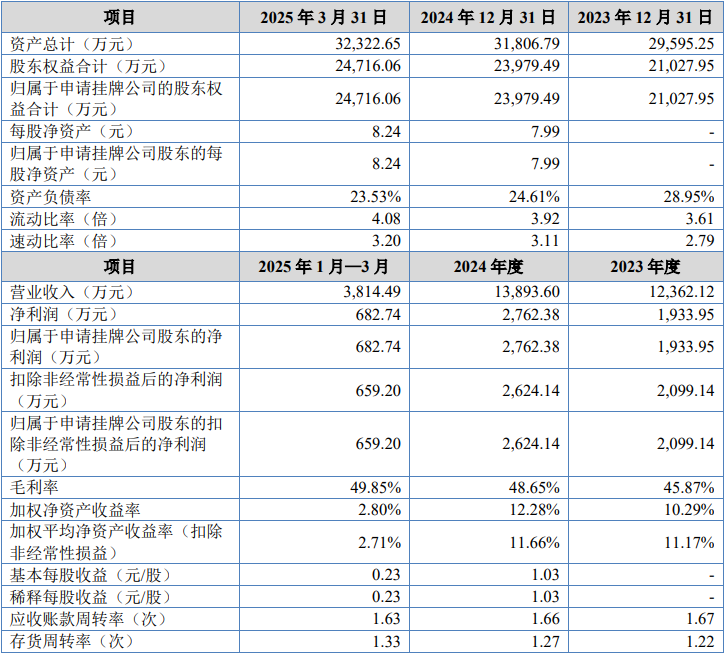Click the 每股净资产（元） row label
The image size is (727, 655).
click(72, 132)
